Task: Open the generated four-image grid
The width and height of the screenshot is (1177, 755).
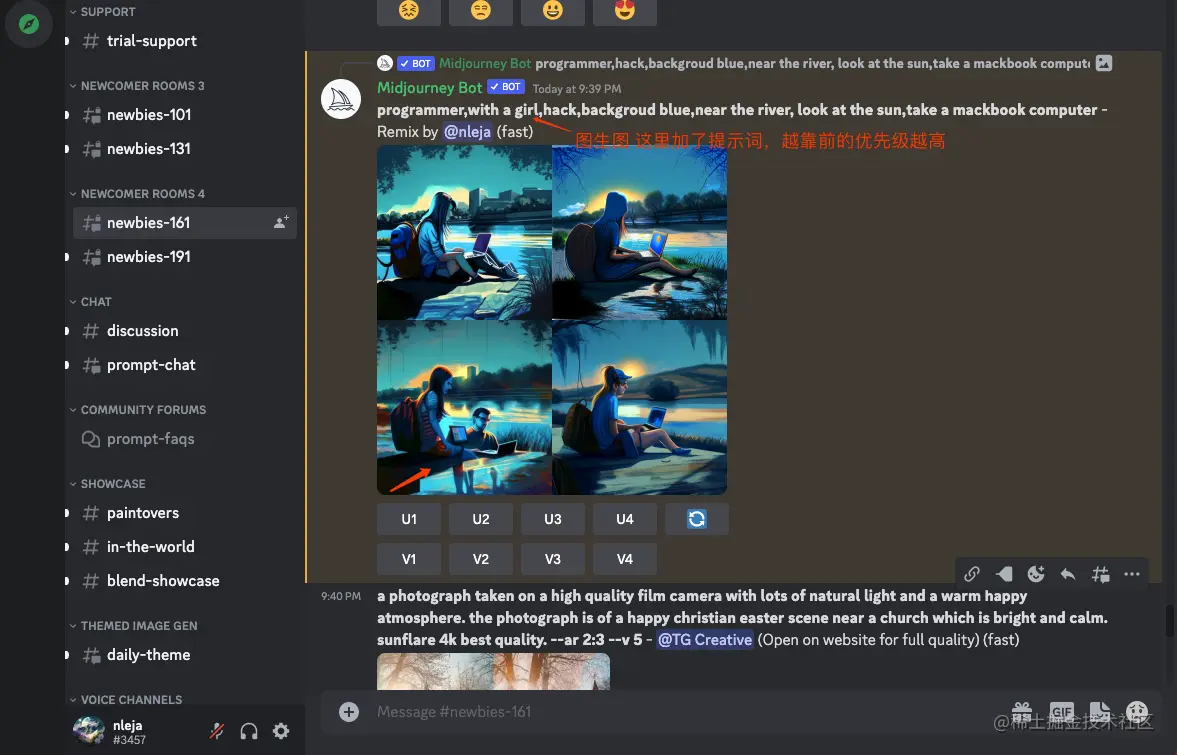Action: pos(552,320)
